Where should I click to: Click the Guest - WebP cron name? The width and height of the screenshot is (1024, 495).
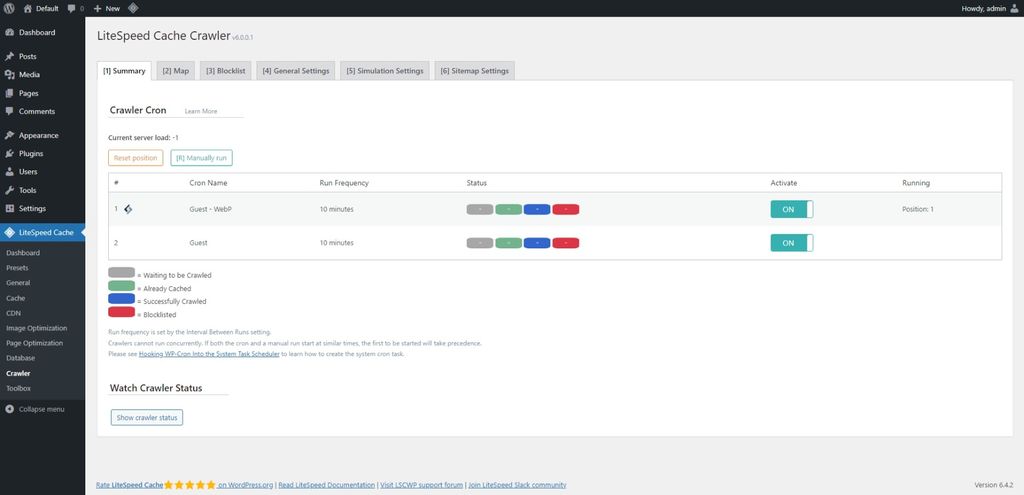point(208,210)
